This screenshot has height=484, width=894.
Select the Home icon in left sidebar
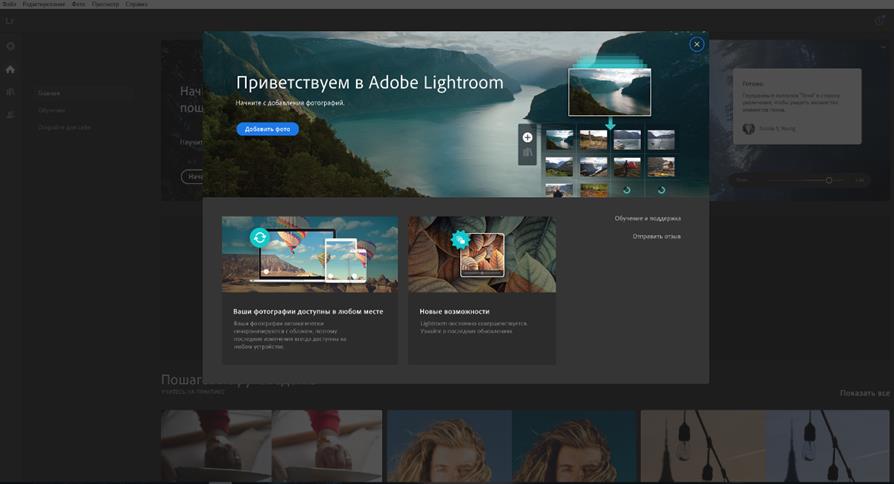click(x=10, y=70)
